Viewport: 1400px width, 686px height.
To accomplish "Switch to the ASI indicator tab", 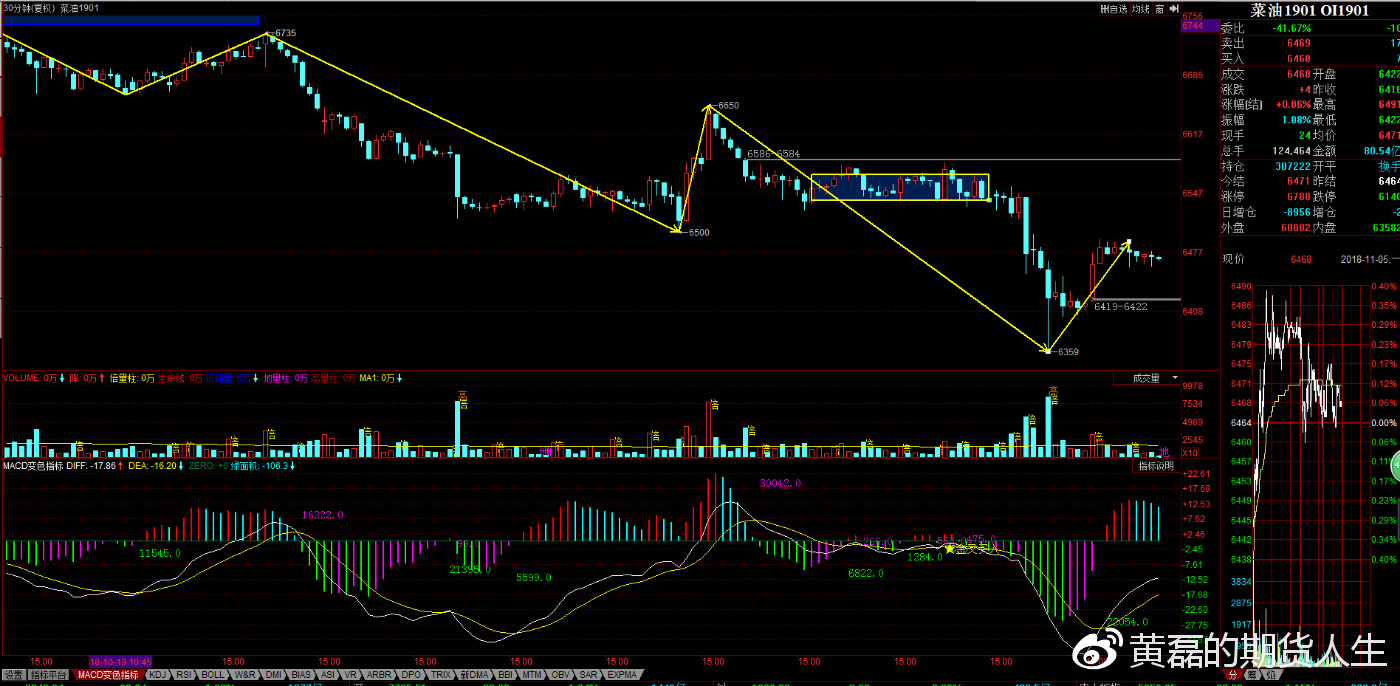I will [329, 675].
